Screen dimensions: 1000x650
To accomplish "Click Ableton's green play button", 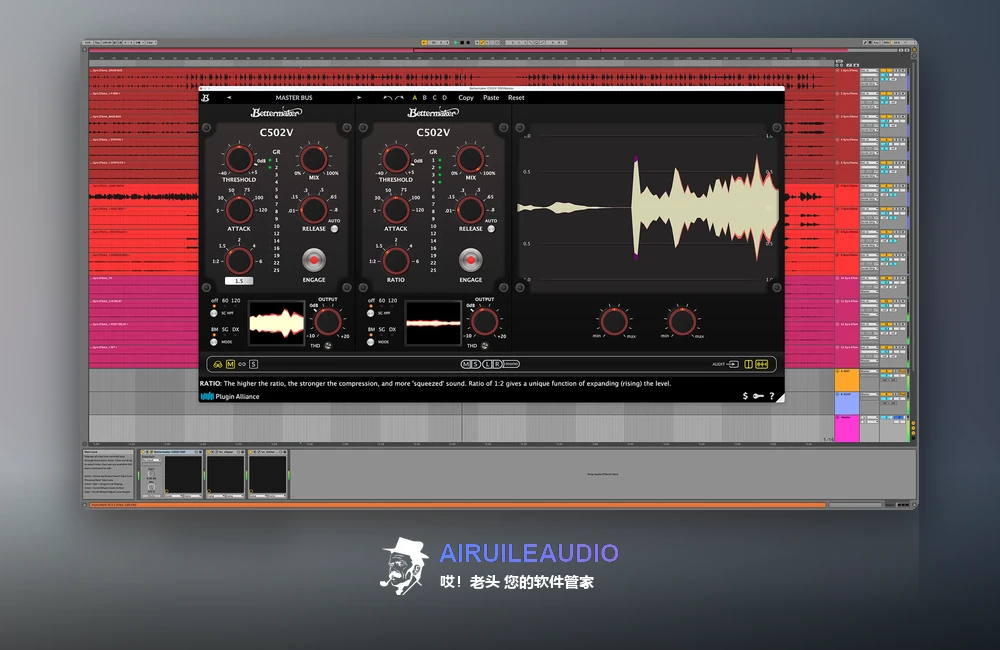I will click(455, 43).
